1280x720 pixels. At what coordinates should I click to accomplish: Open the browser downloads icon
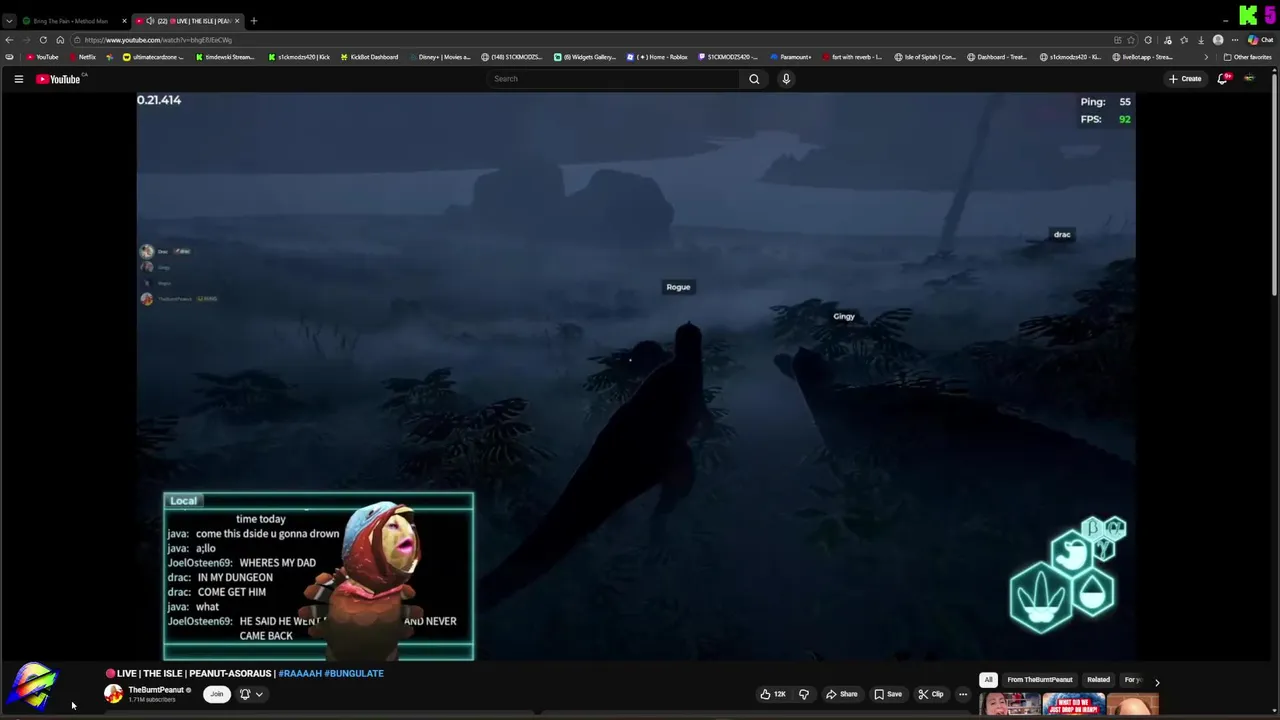click(1201, 40)
